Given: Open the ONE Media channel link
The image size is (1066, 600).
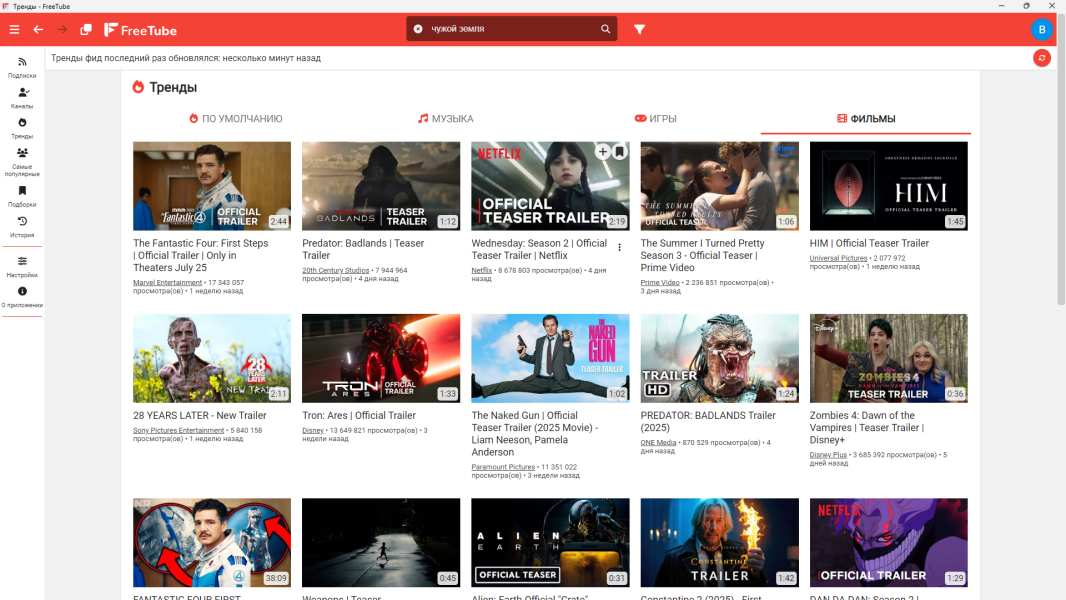Looking at the screenshot, I should pos(658,442).
